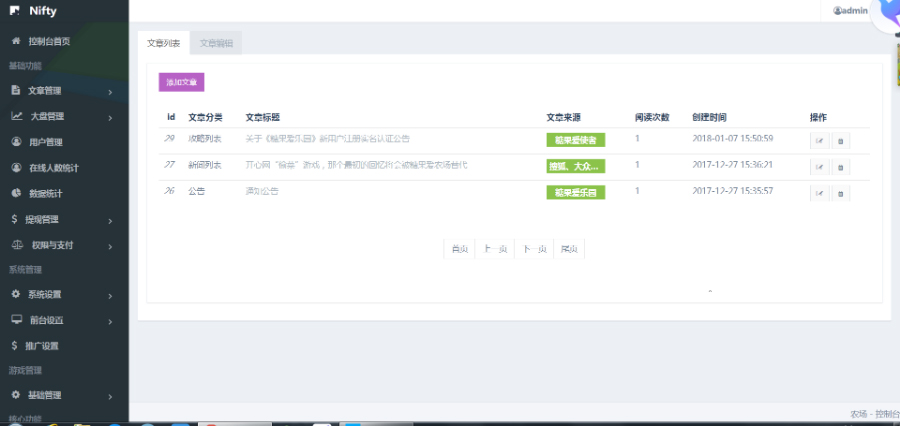Click the 糖果爱乐园 source tag

click(576, 192)
